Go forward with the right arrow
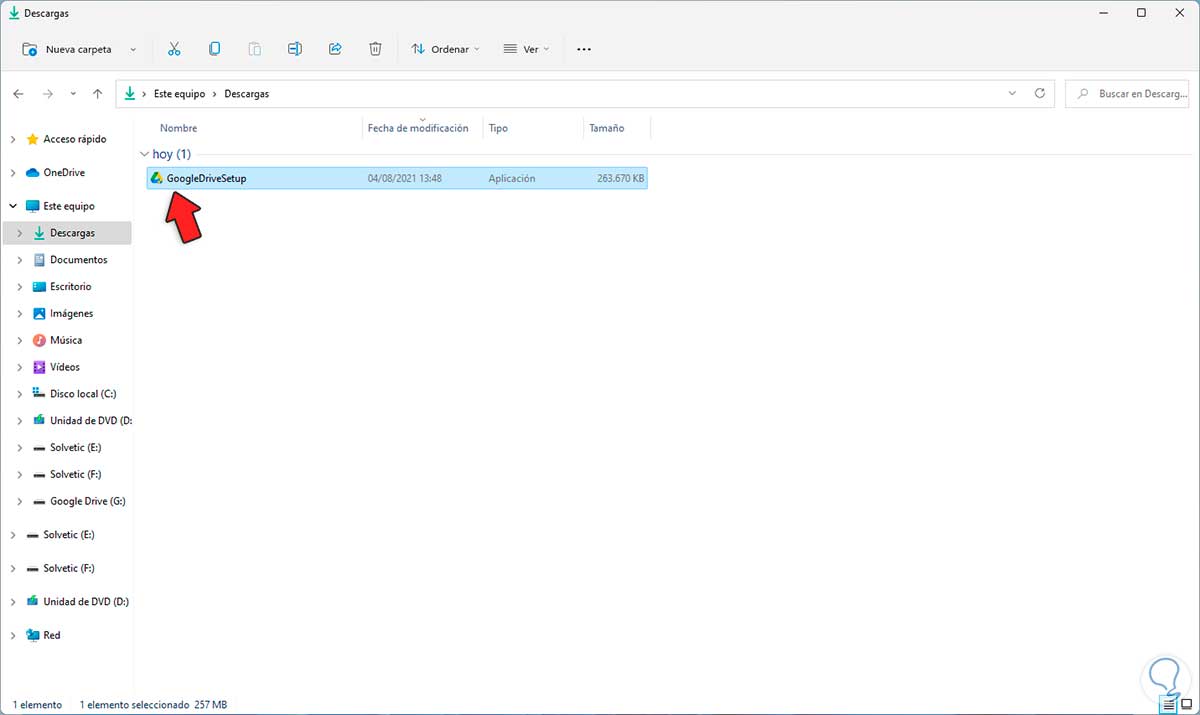The image size is (1200, 715). tap(47, 94)
